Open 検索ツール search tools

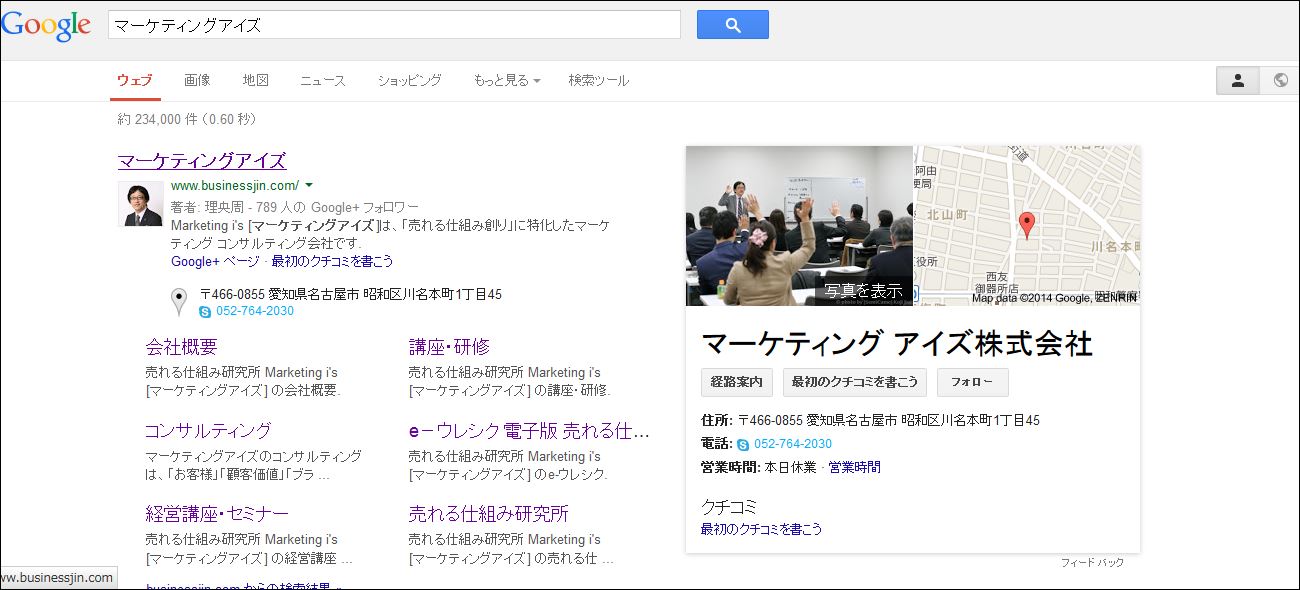598,81
